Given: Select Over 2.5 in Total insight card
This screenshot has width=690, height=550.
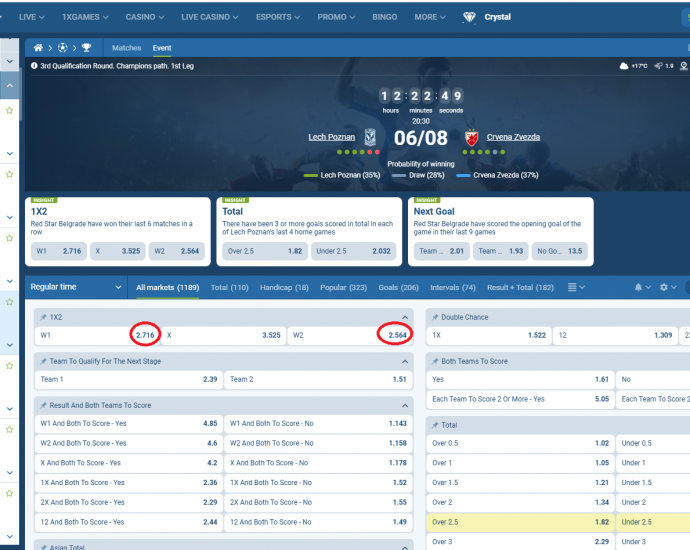Looking at the screenshot, I should point(265,251).
